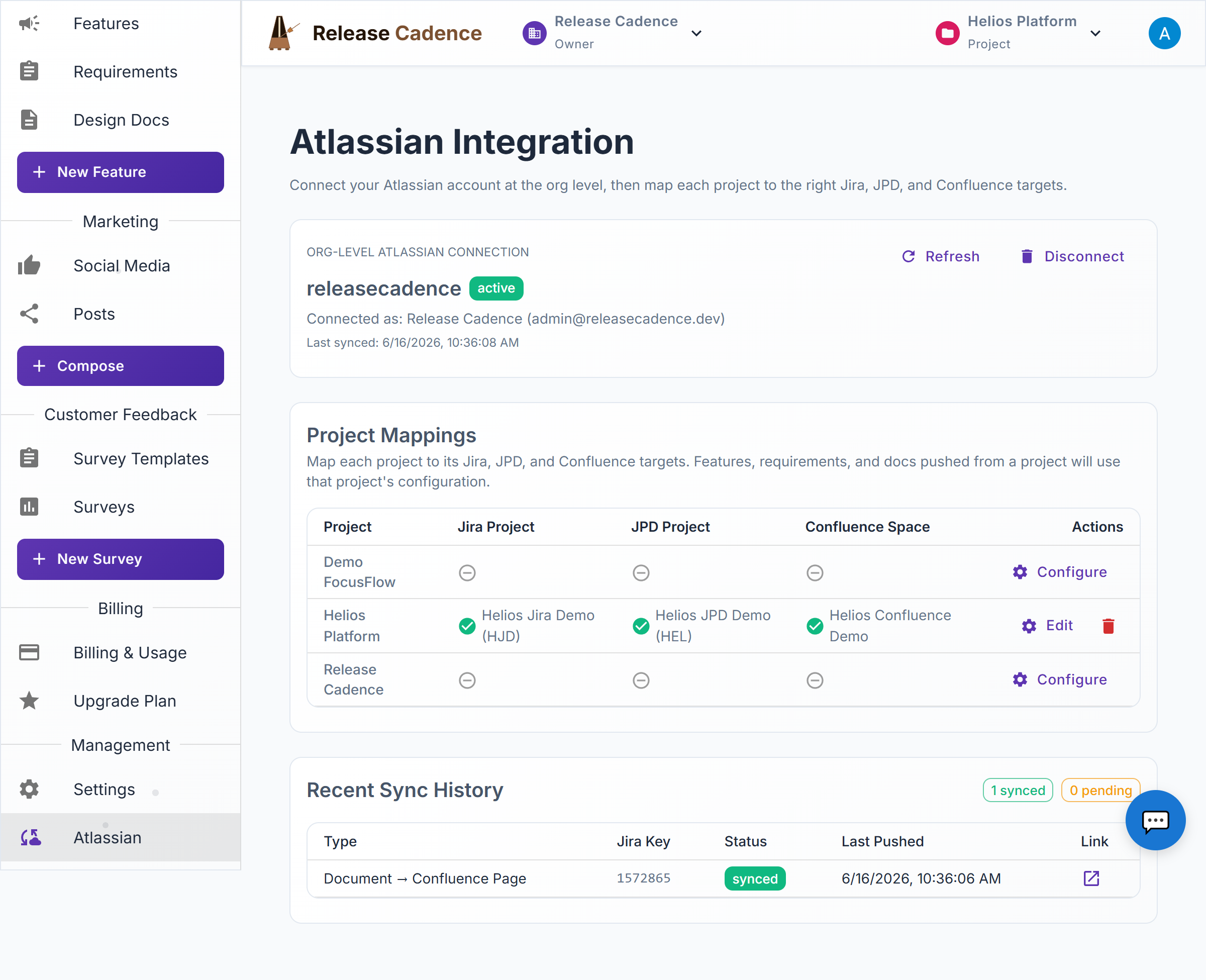This screenshot has width=1206, height=980.
Task: Click unmapped Confluence icon for Release Cadence row
Action: pos(815,679)
